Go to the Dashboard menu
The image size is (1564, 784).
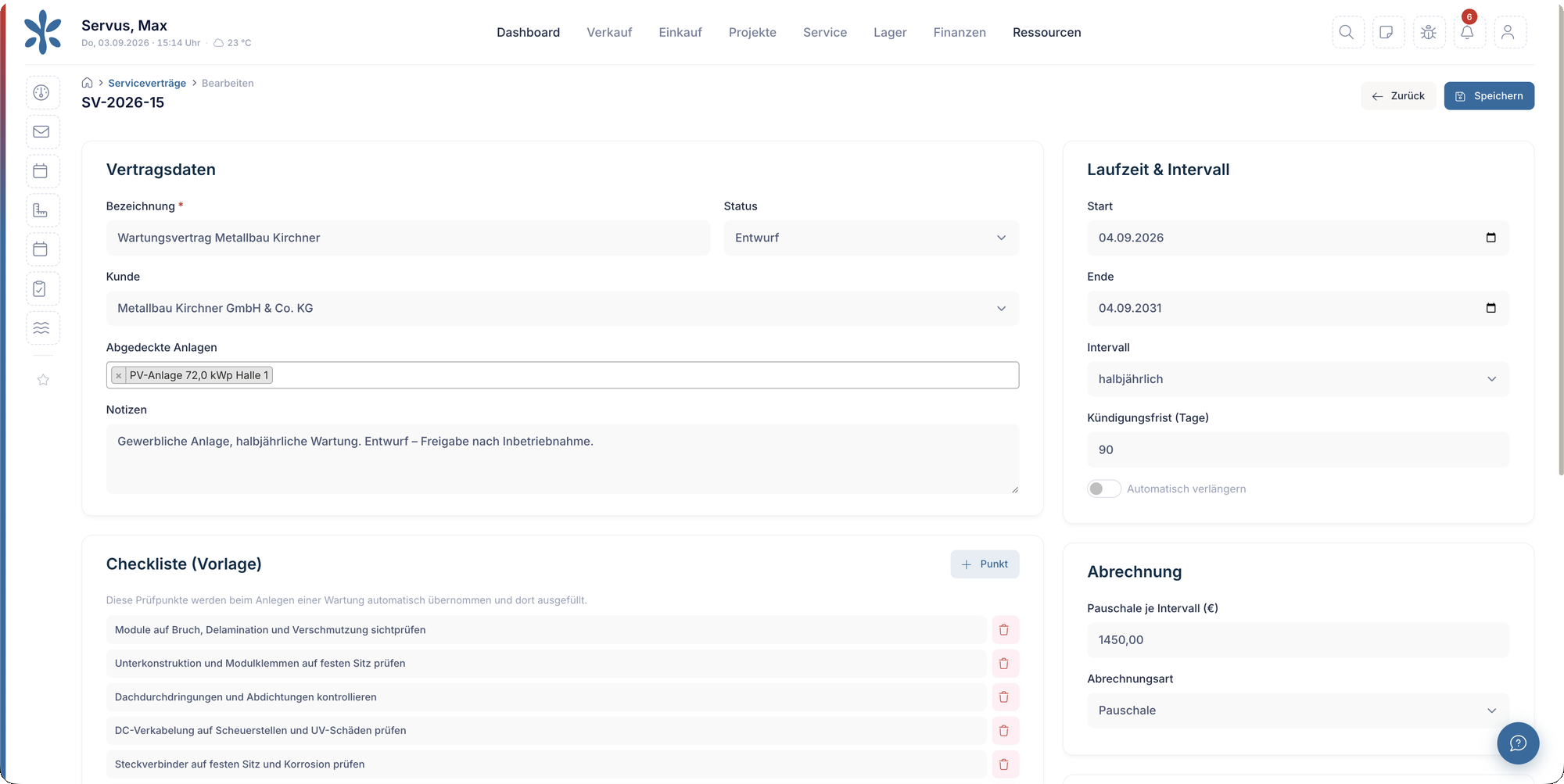click(528, 32)
